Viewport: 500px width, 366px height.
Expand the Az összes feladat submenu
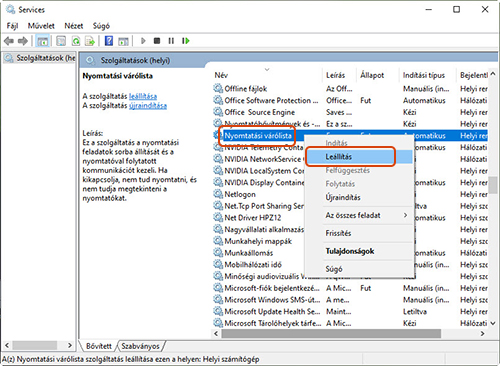[x=359, y=215]
